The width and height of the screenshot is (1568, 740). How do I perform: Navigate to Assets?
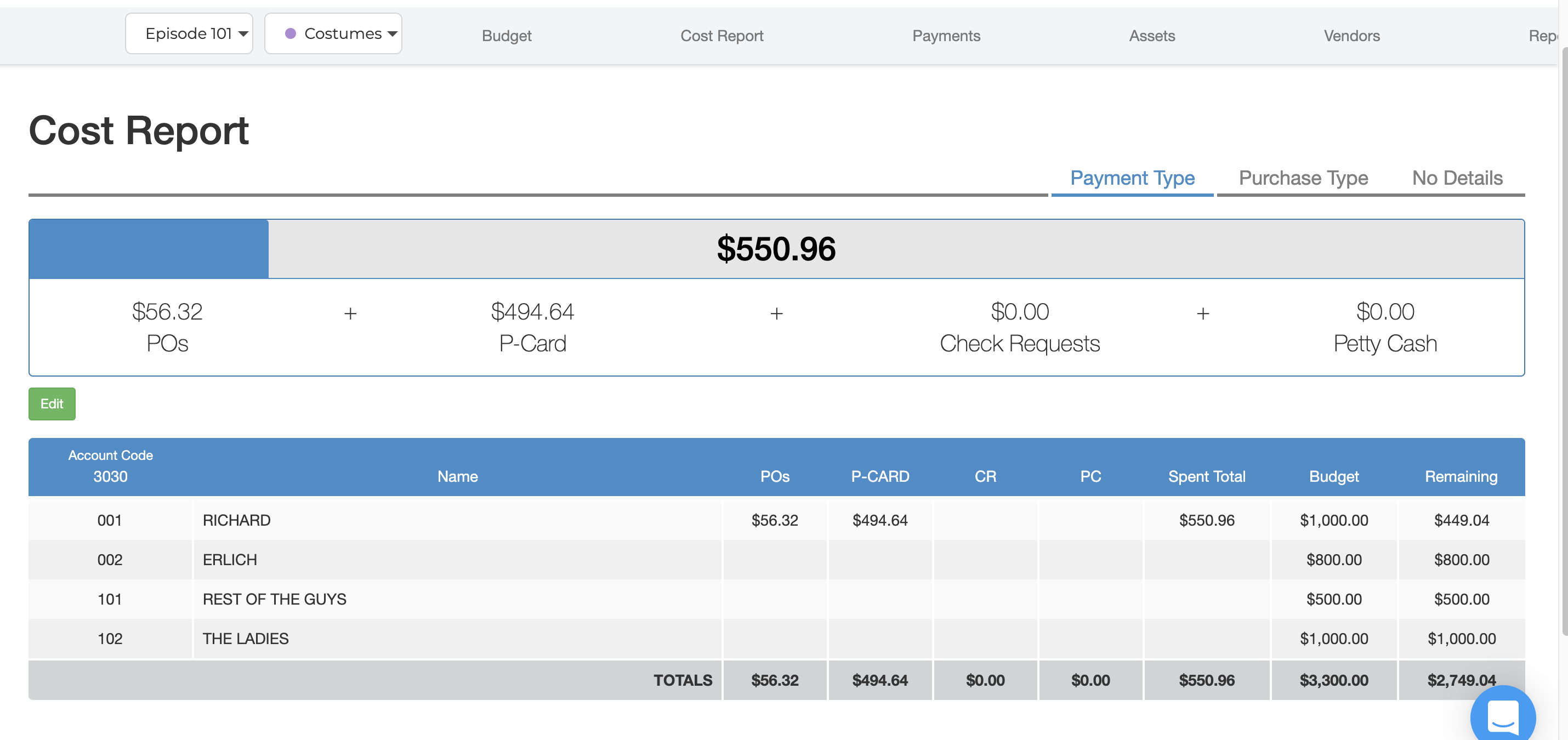coord(1152,36)
